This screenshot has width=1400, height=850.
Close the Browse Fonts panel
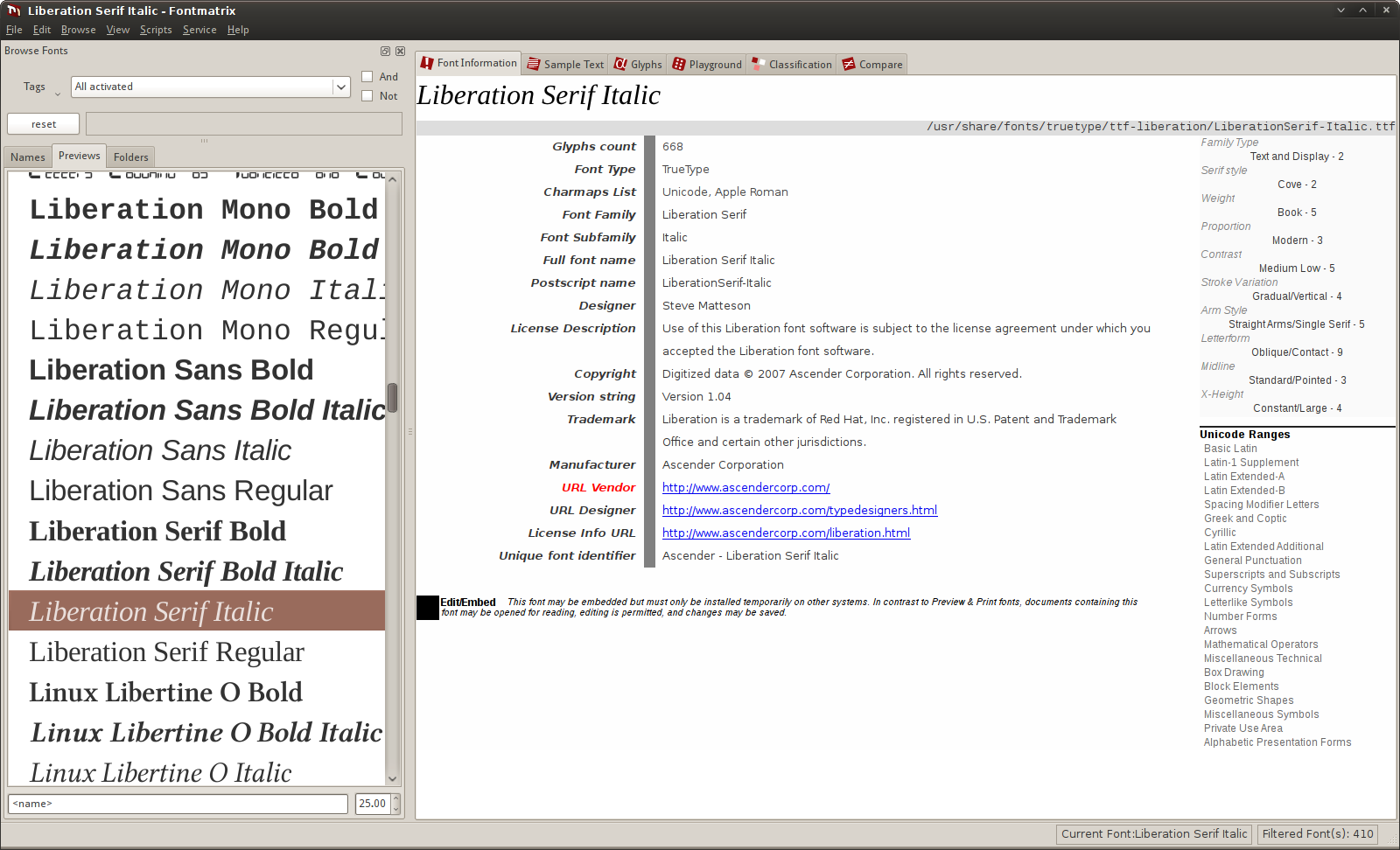click(400, 52)
